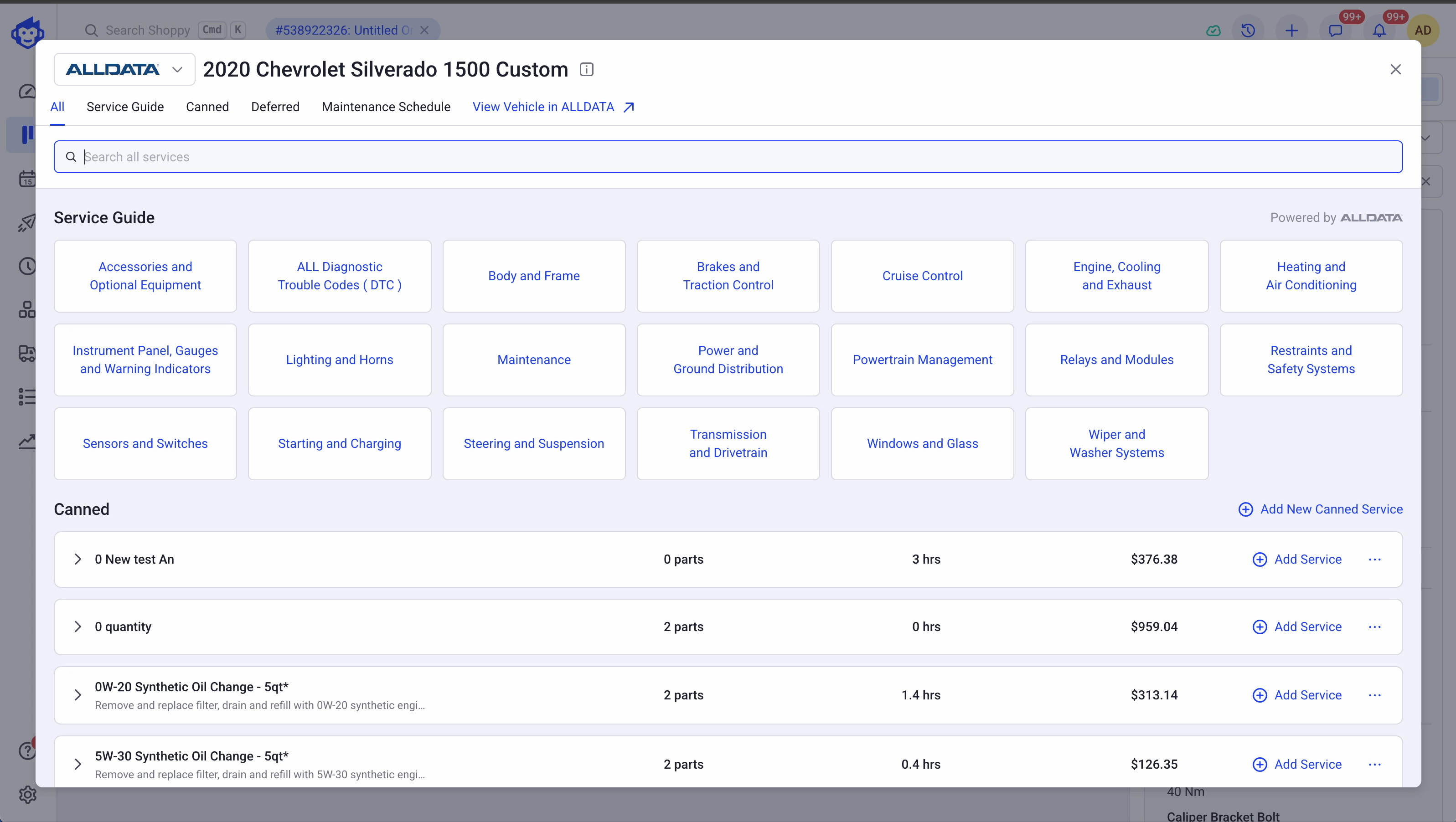This screenshot has width=1456, height=822.
Task: Click the vehicle info icon beside title
Action: (x=587, y=70)
